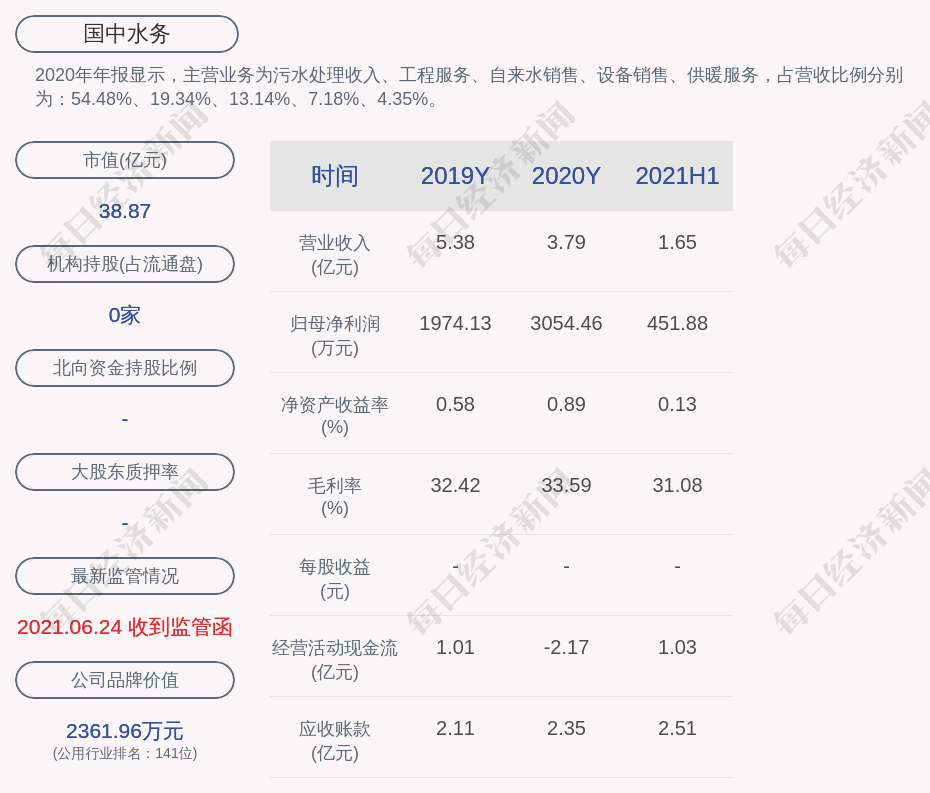Screen dimensions: 930x793
Task: Click net profit value 1974.13
Action: [x=455, y=323]
